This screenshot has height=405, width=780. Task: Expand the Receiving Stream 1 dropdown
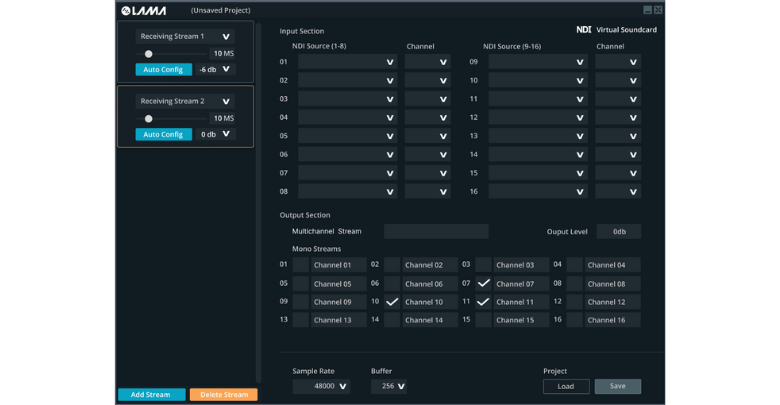225,37
